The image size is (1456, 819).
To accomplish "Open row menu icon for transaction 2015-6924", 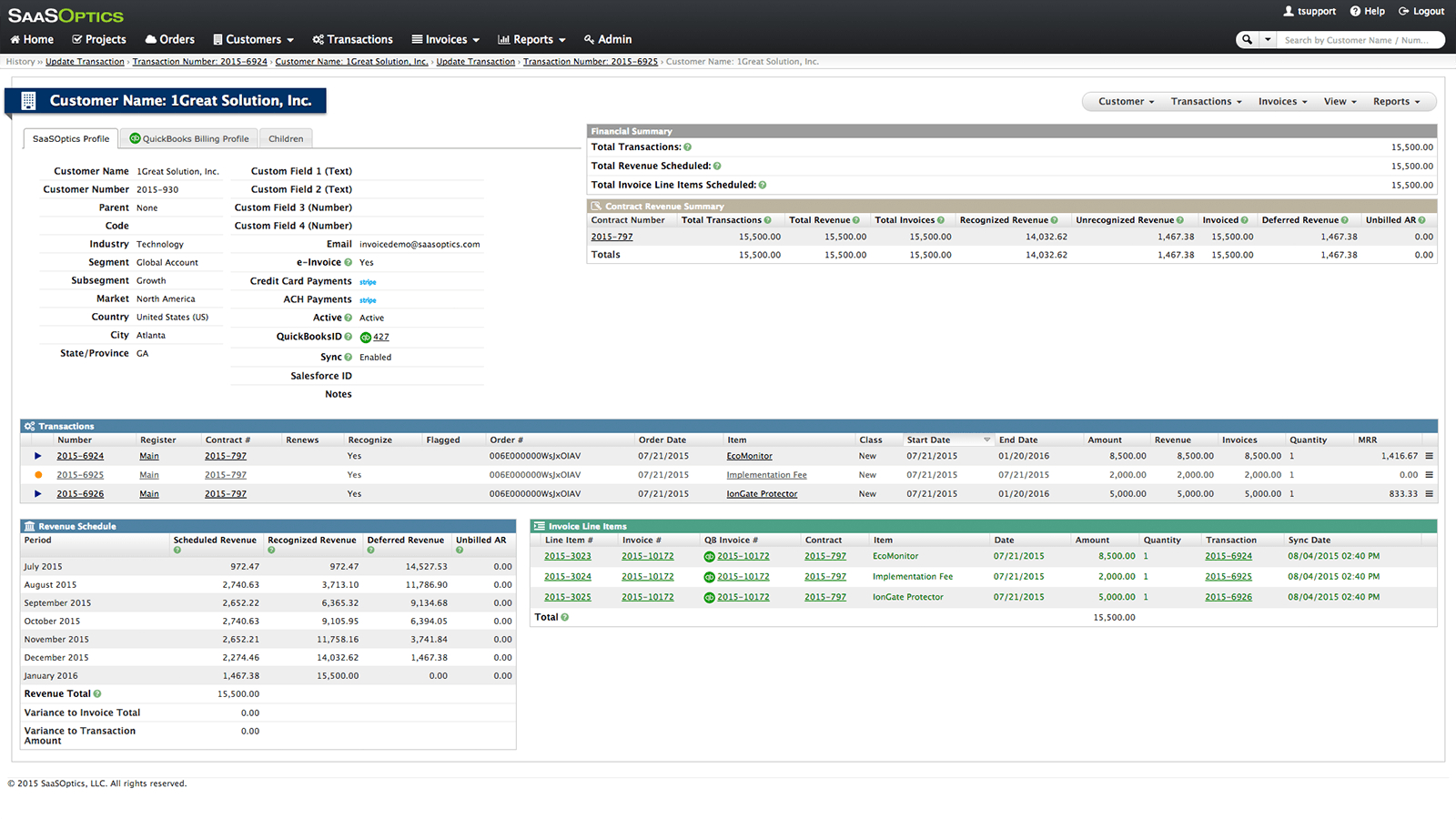I will [x=1429, y=456].
